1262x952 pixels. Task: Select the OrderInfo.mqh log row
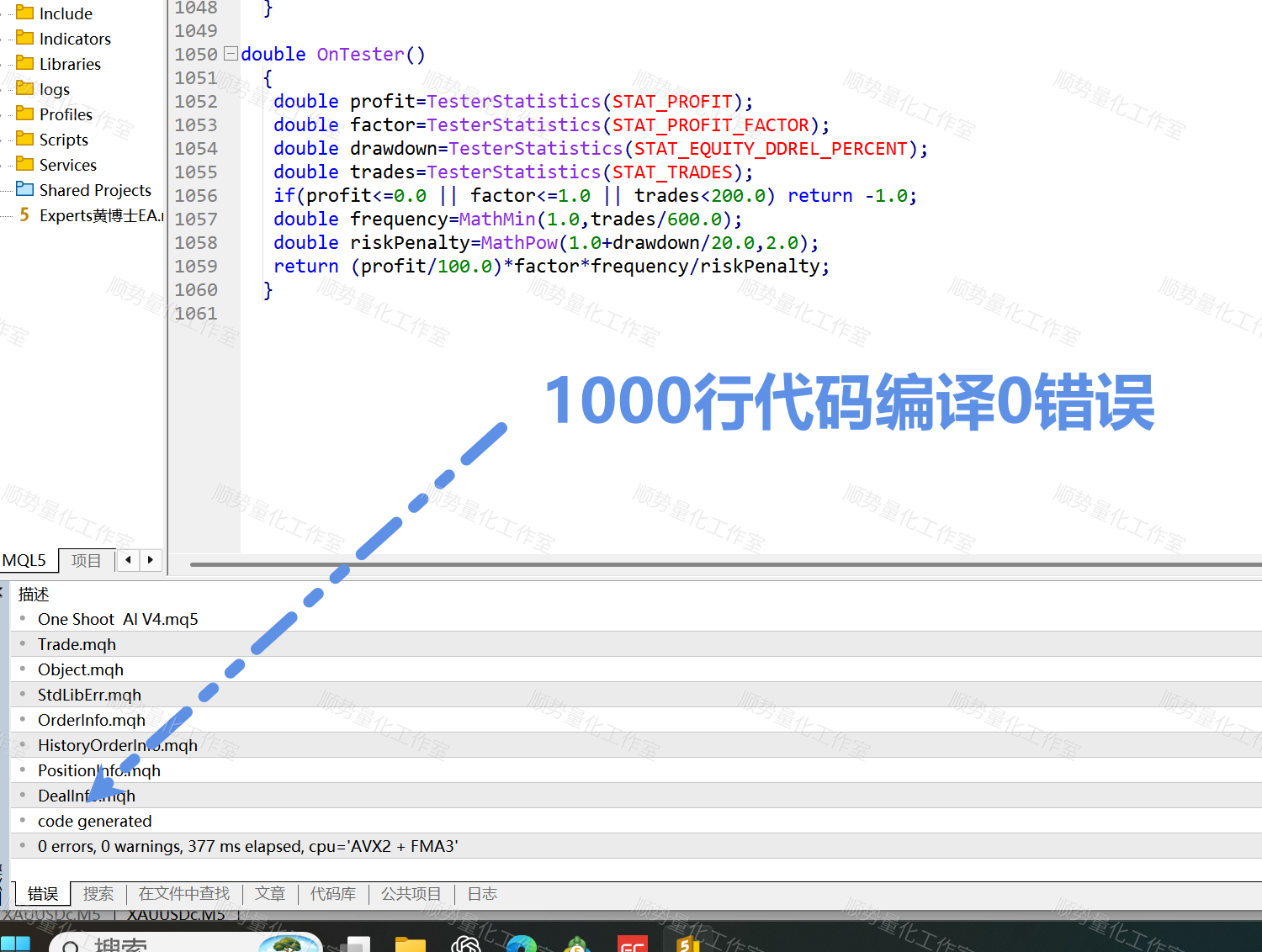click(x=636, y=720)
